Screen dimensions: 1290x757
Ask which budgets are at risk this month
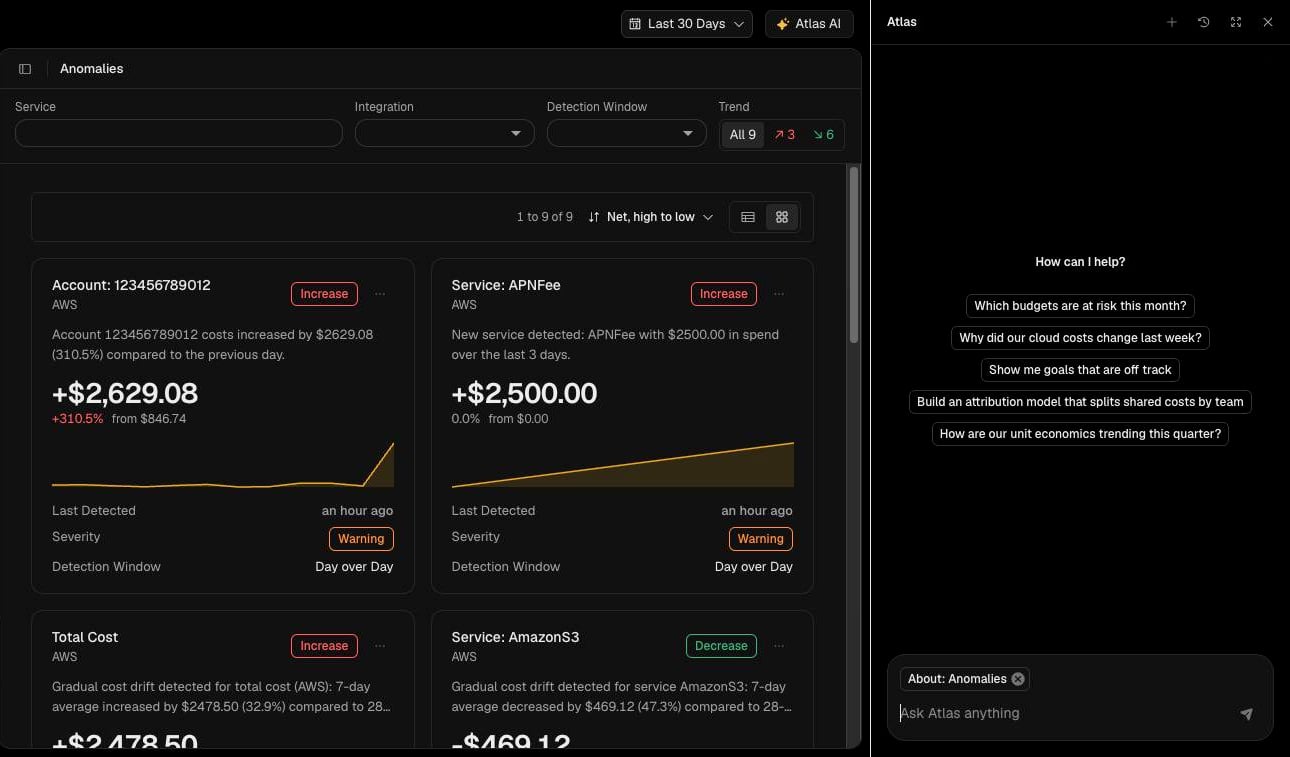click(1080, 306)
